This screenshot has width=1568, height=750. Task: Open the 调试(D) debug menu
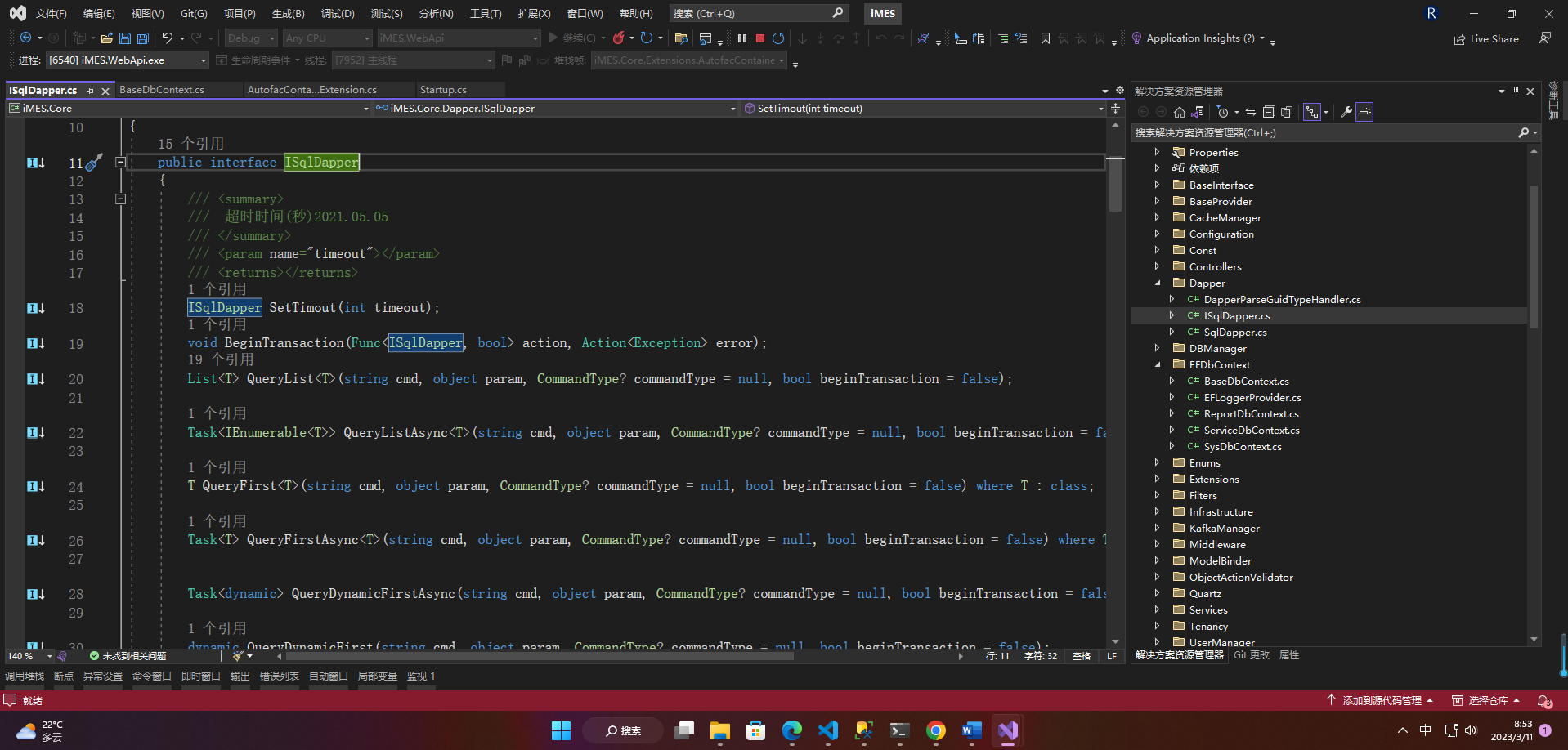[x=338, y=13]
